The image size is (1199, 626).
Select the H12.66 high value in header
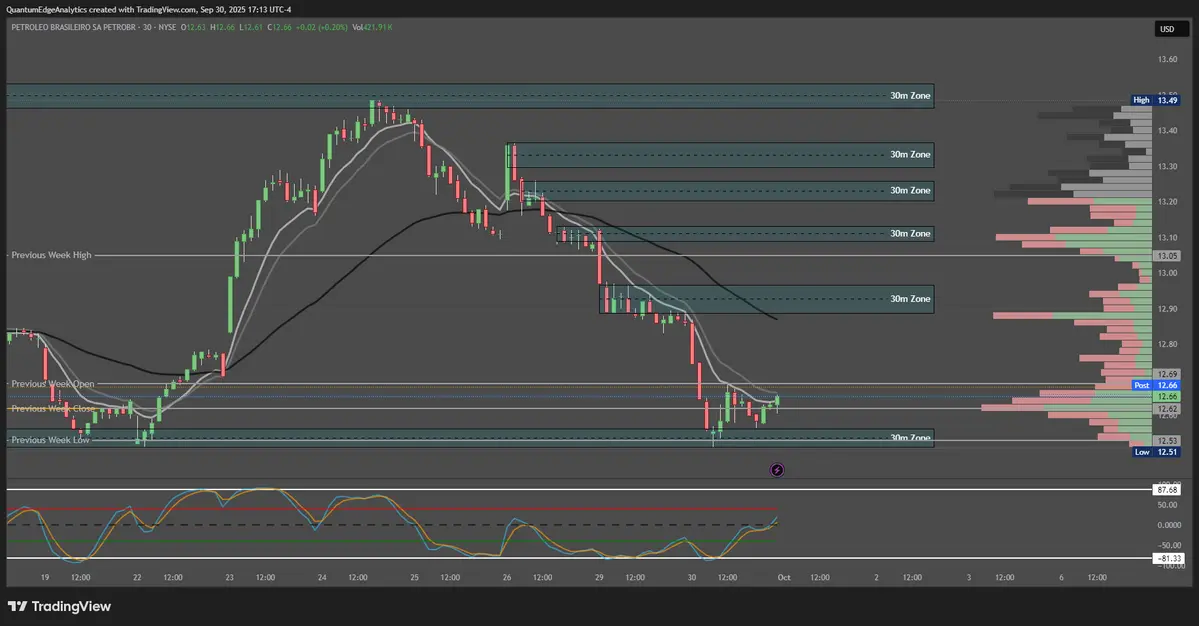click(x=223, y=28)
